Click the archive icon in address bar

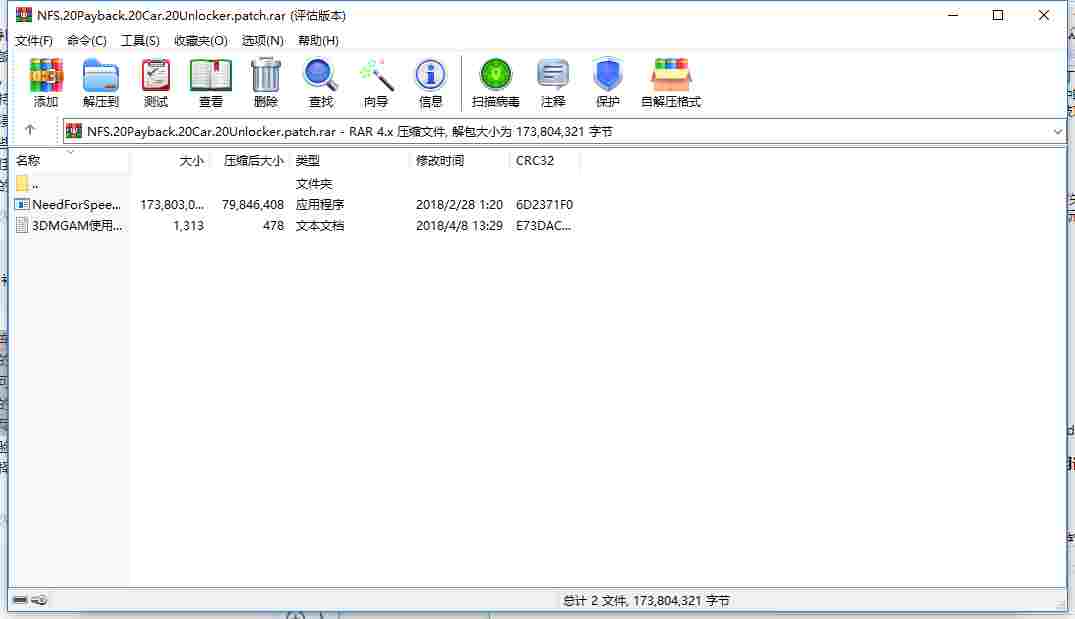(x=74, y=131)
